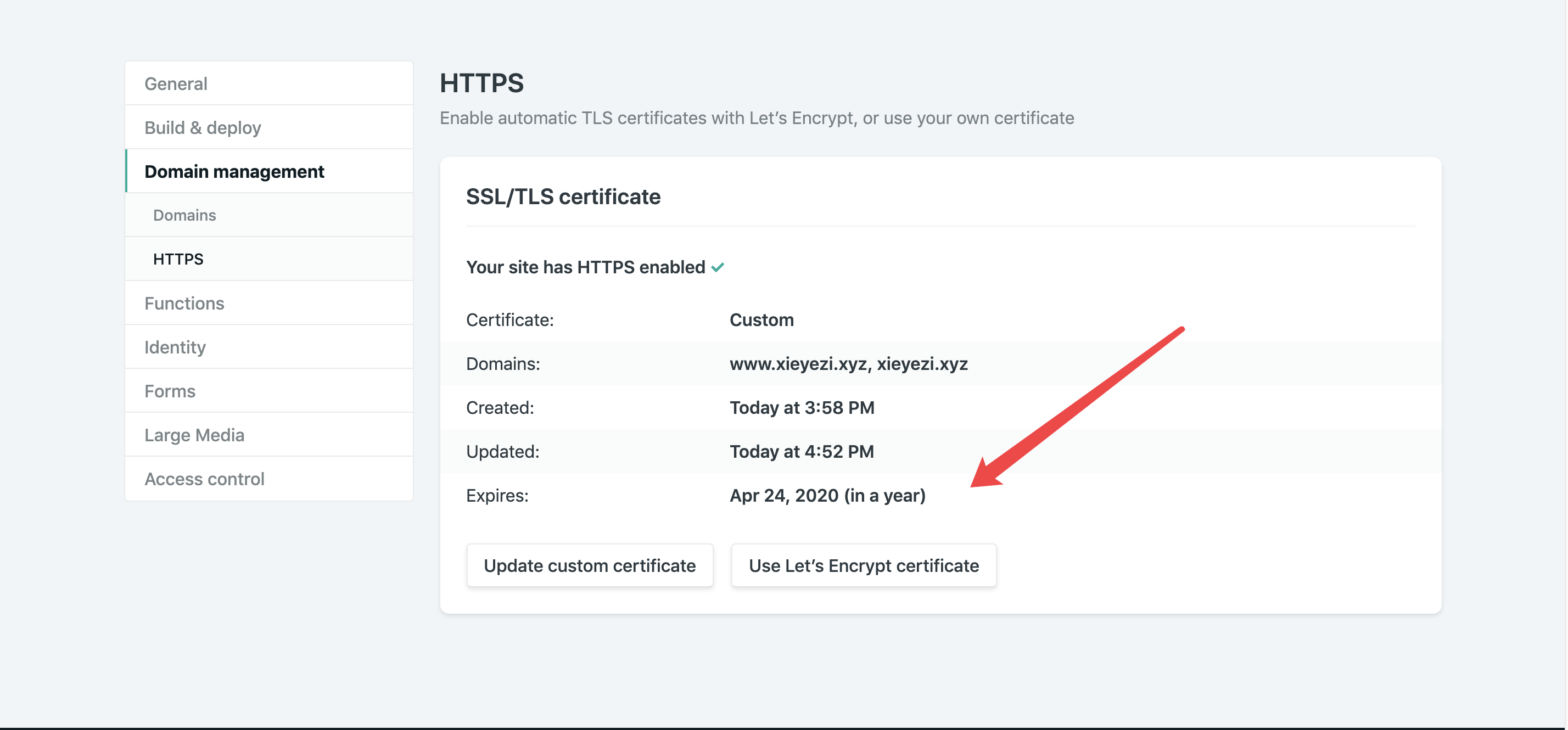Open the Forms settings section
This screenshot has width=1568, height=730.
[170, 391]
